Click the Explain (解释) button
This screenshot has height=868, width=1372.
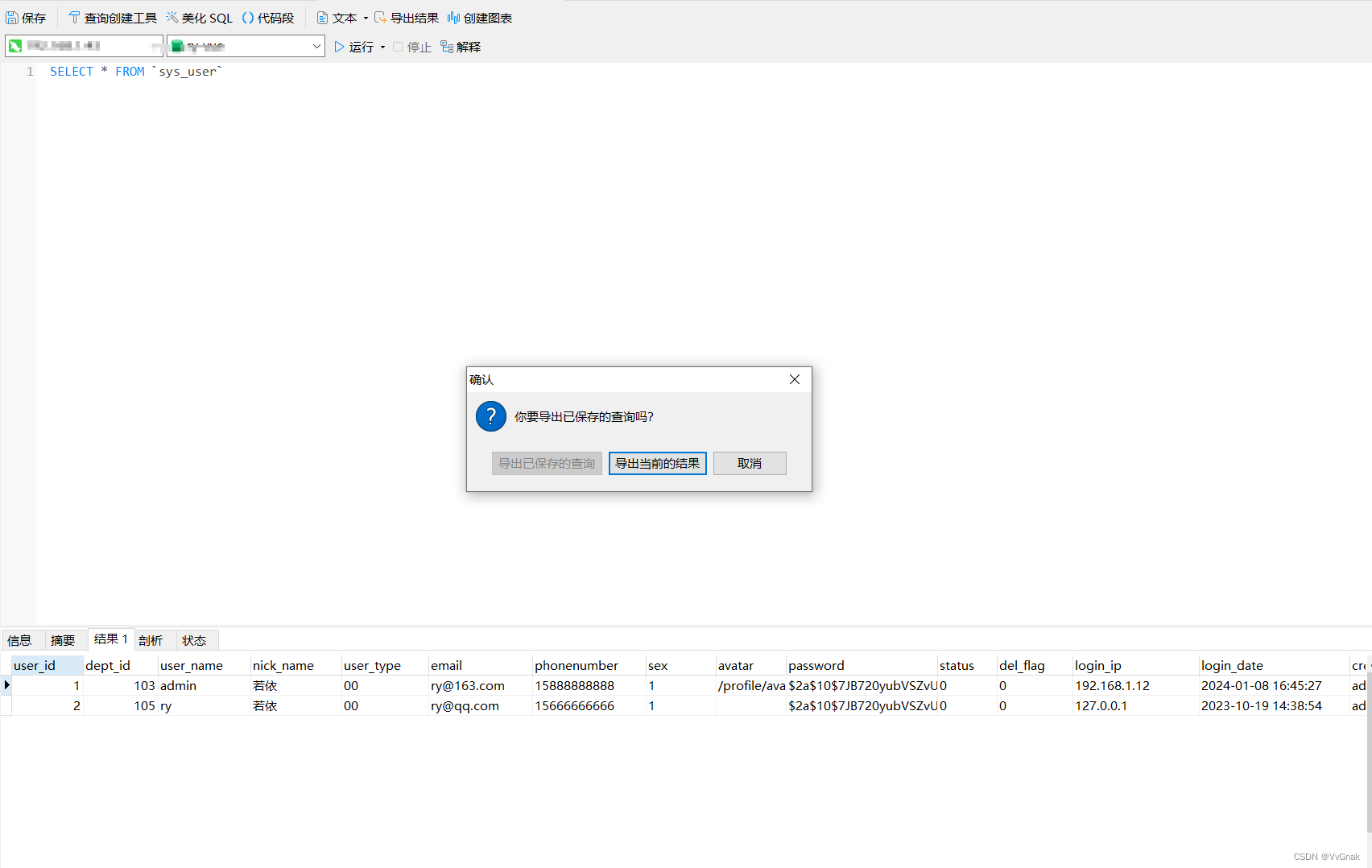(x=461, y=47)
